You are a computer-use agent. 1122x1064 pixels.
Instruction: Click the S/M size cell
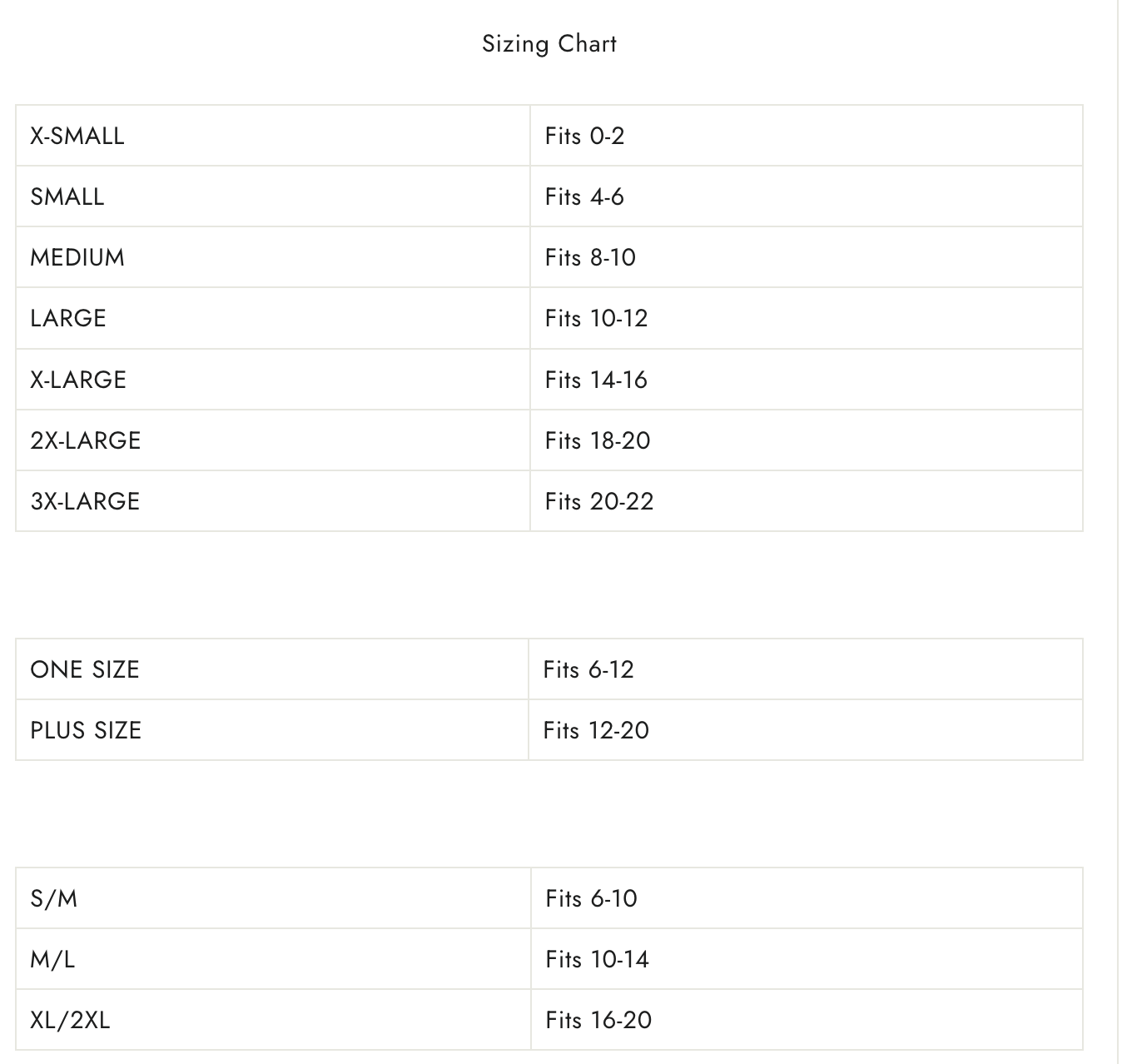pos(273,898)
